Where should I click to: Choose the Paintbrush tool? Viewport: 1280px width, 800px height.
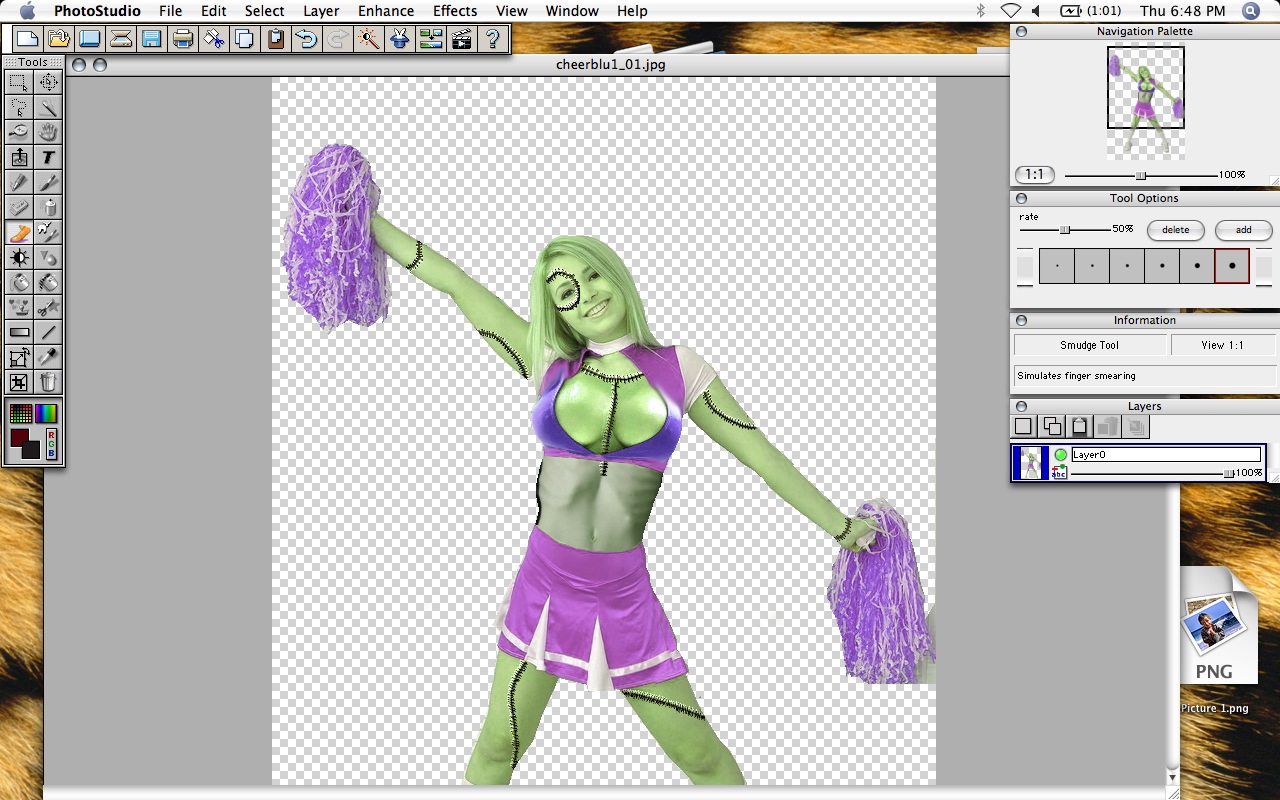point(48,182)
